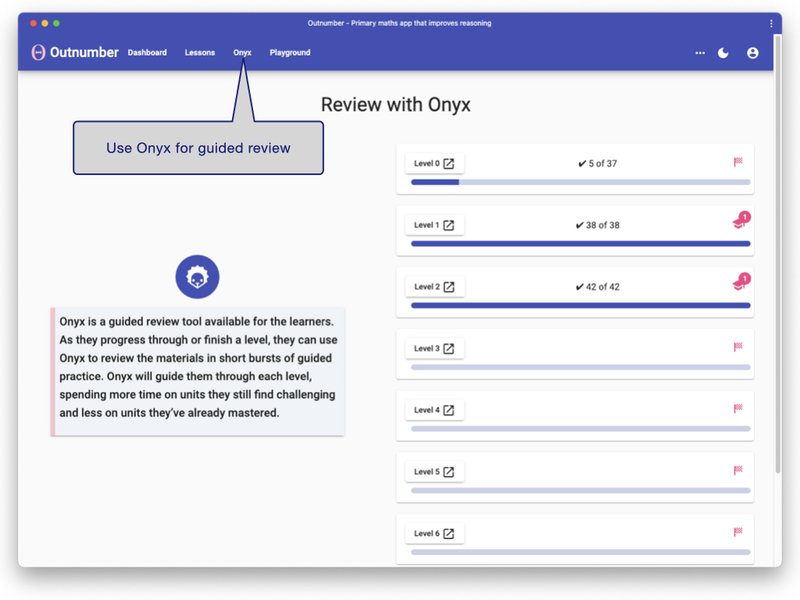Click the Outnumber logo icon
The height and width of the screenshot is (600, 800).
[x=38, y=52]
